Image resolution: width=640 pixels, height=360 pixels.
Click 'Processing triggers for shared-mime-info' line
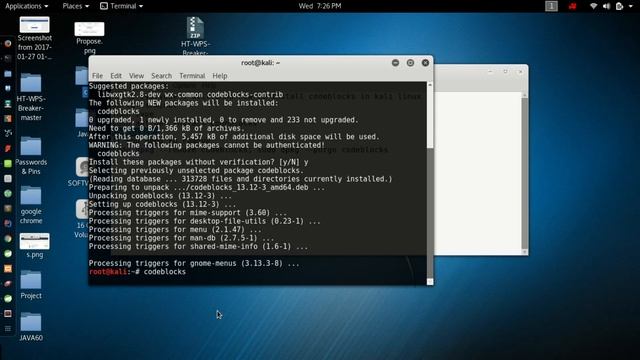(x=198, y=247)
